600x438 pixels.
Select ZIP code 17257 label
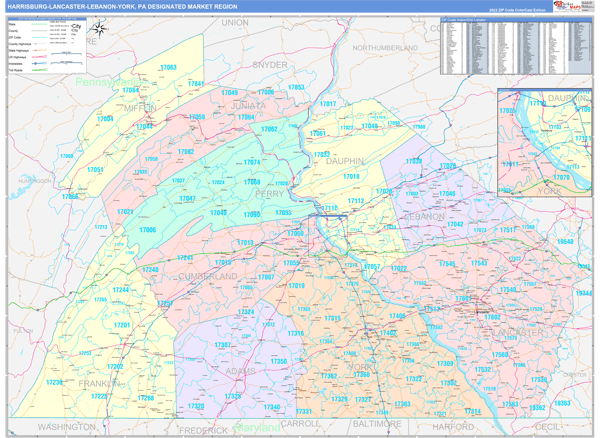[x=165, y=303]
